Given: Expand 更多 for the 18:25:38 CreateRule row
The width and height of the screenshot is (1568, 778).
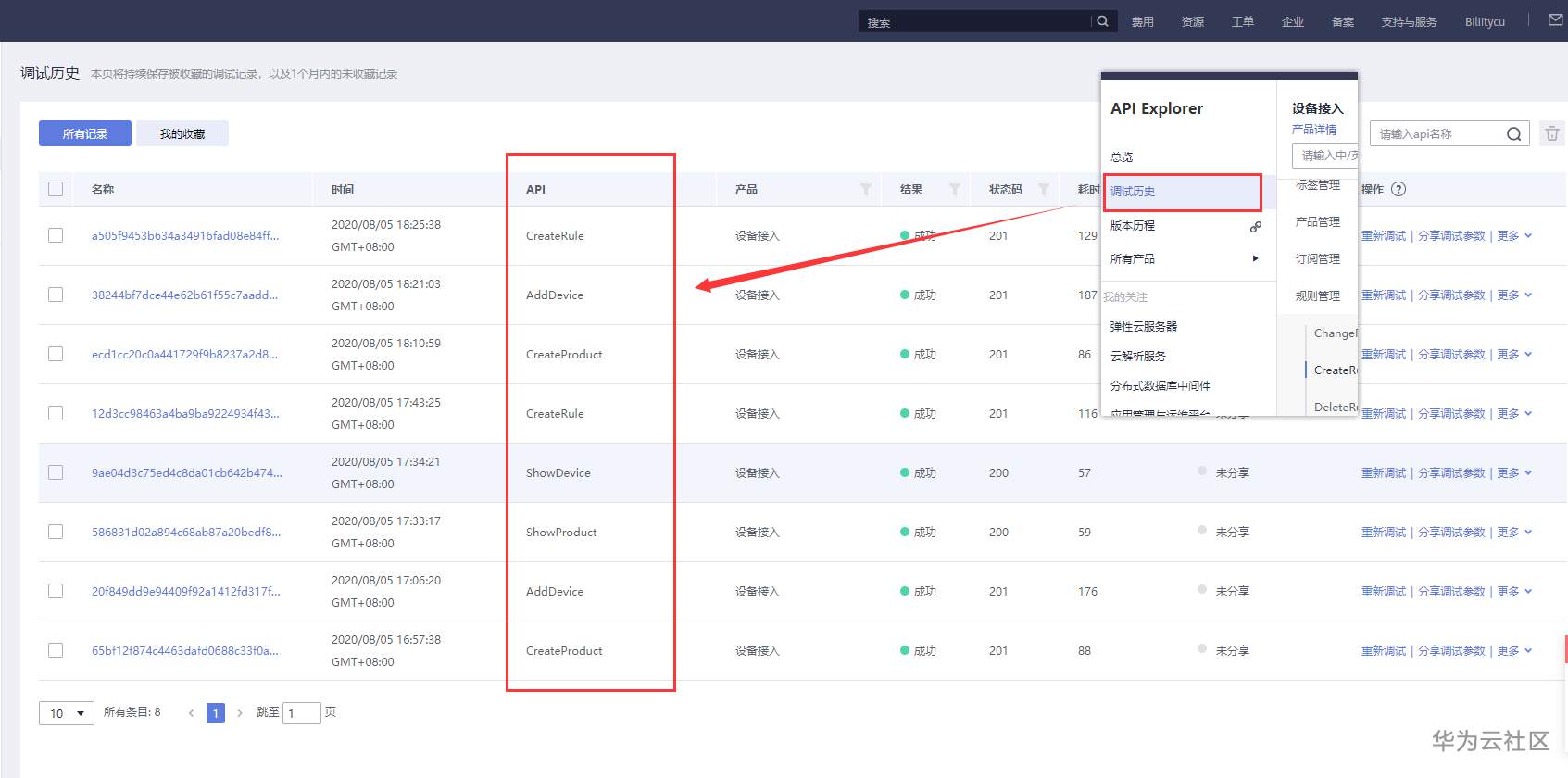Looking at the screenshot, I should pyautogui.click(x=1514, y=236).
